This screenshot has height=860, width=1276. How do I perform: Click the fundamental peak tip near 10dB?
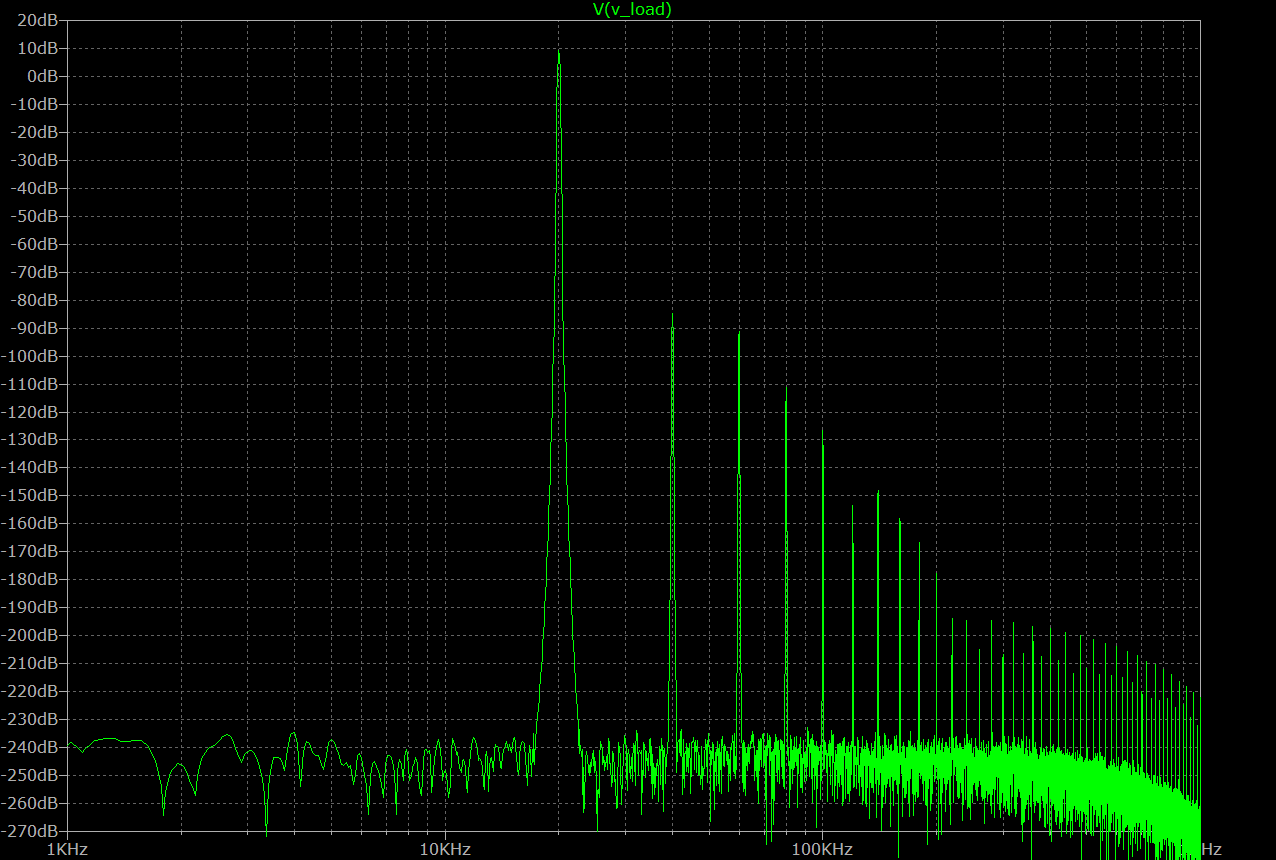[559, 51]
